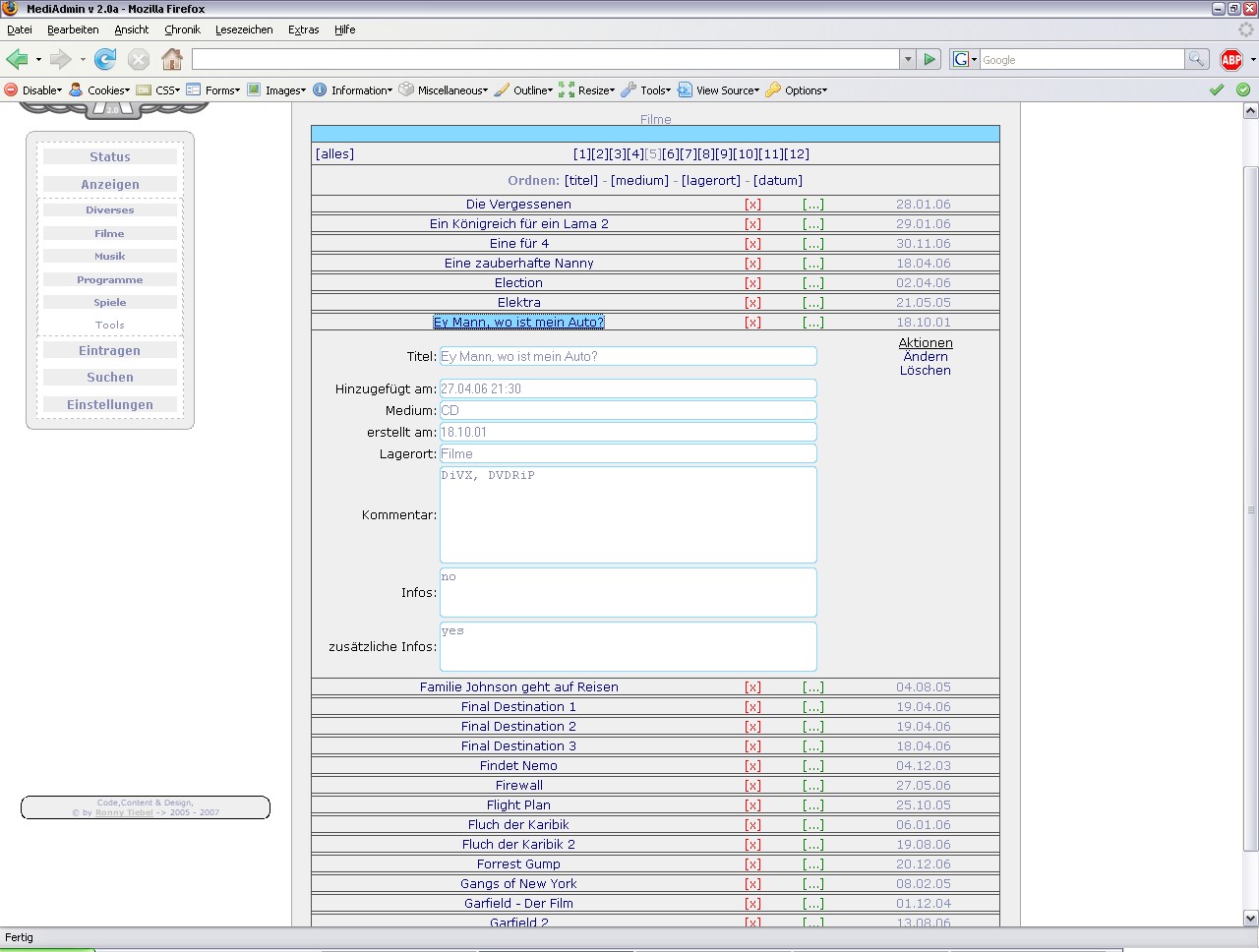Click the red Disable toolbar icon
Screen dimensions: 1259x952
12,89
